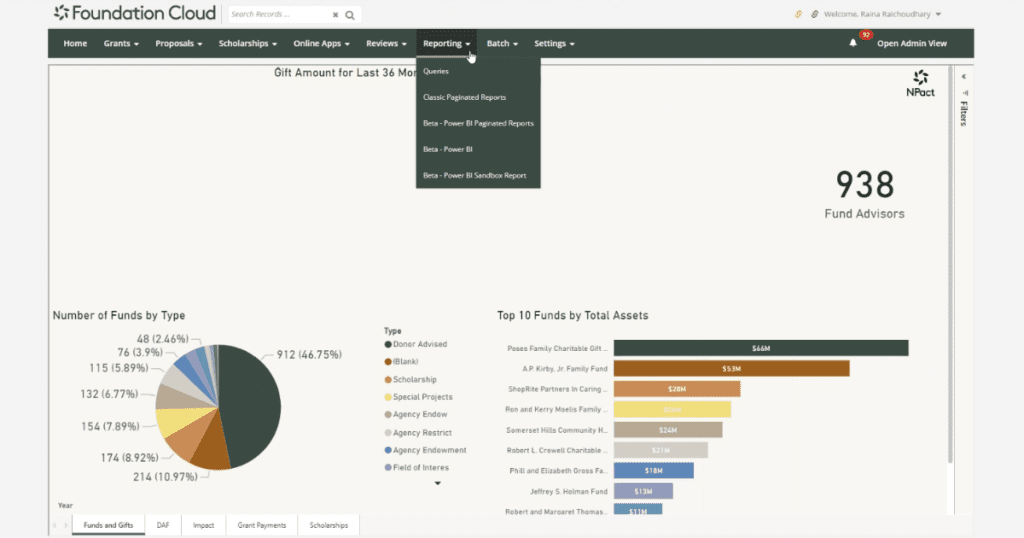Click the $13M Jeffrey S. Holman bar
The image size is (1024, 538).
[x=643, y=491]
